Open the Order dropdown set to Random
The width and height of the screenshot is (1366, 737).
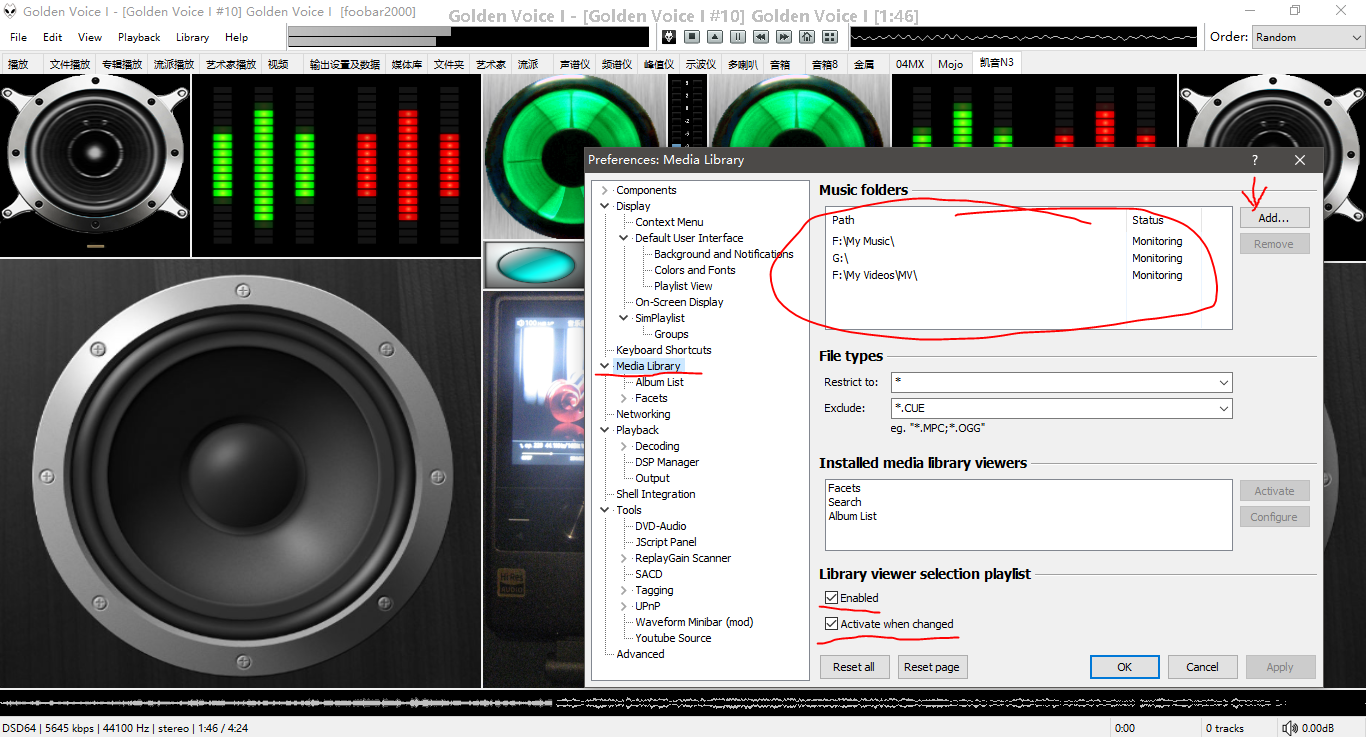[1307, 37]
